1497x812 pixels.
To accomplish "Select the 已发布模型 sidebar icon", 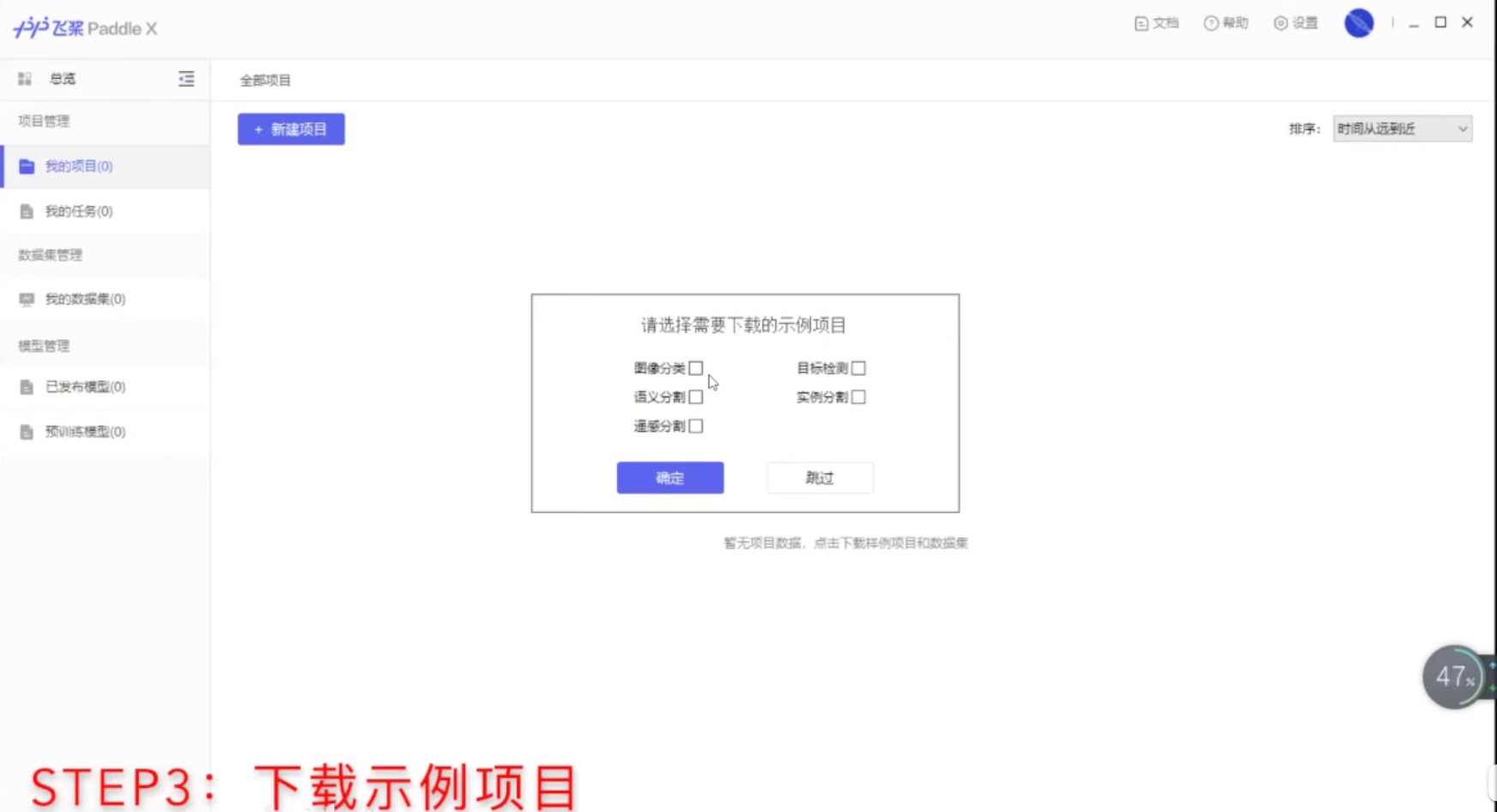I will (27, 386).
